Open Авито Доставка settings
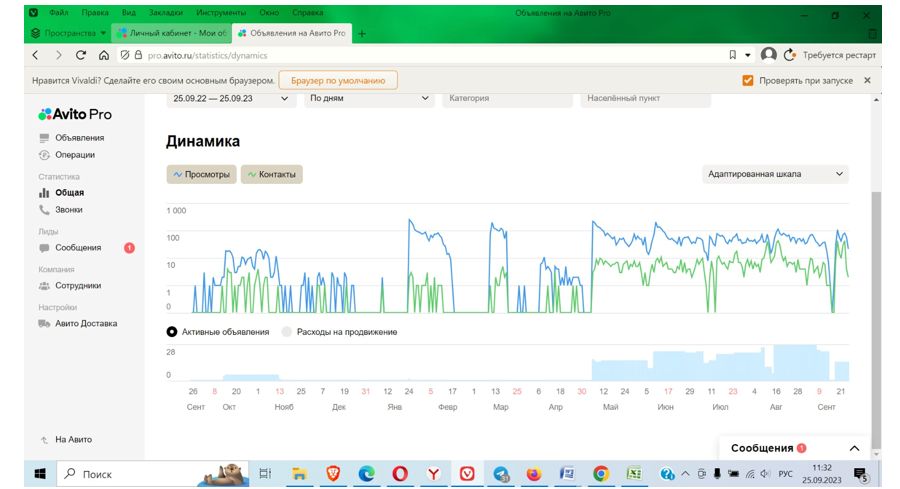The image size is (900, 489). (x=86, y=324)
